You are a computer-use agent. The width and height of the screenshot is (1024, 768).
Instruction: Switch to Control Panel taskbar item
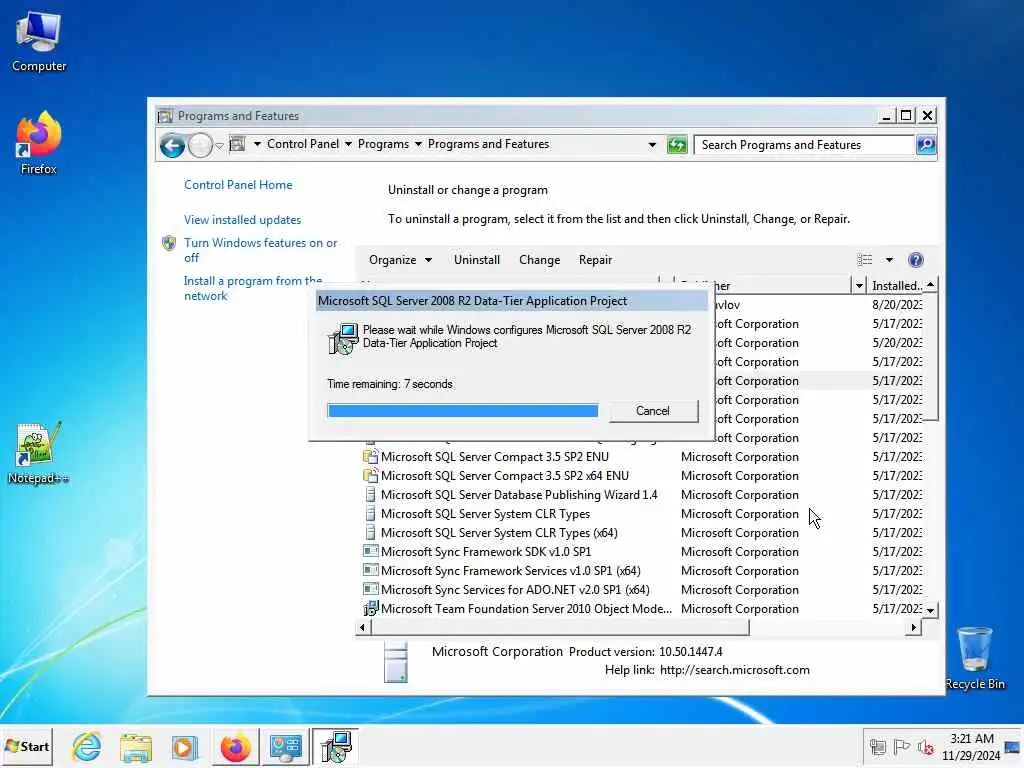click(285, 746)
